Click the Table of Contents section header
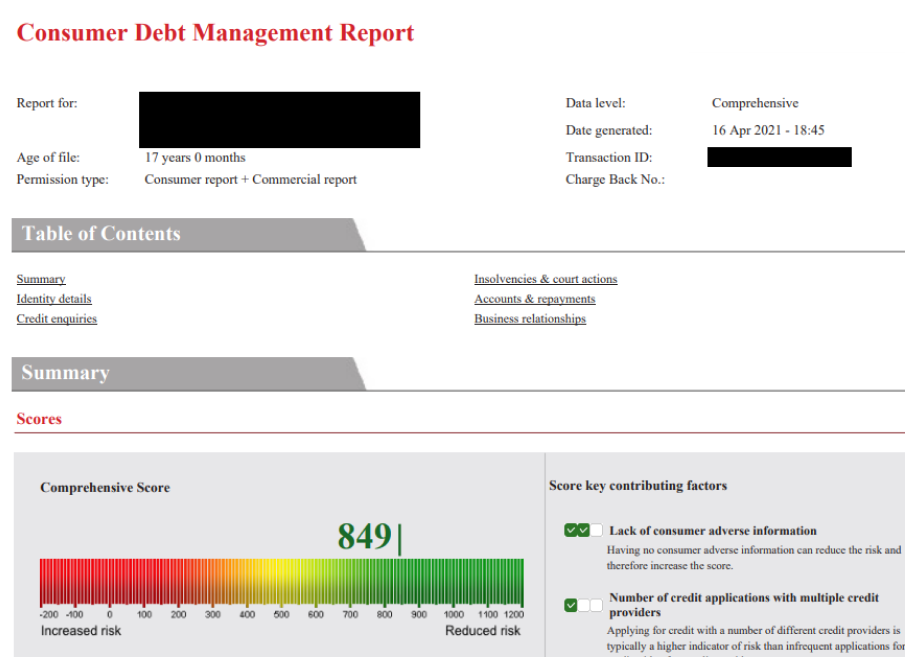905x669 pixels. [x=101, y=234]
